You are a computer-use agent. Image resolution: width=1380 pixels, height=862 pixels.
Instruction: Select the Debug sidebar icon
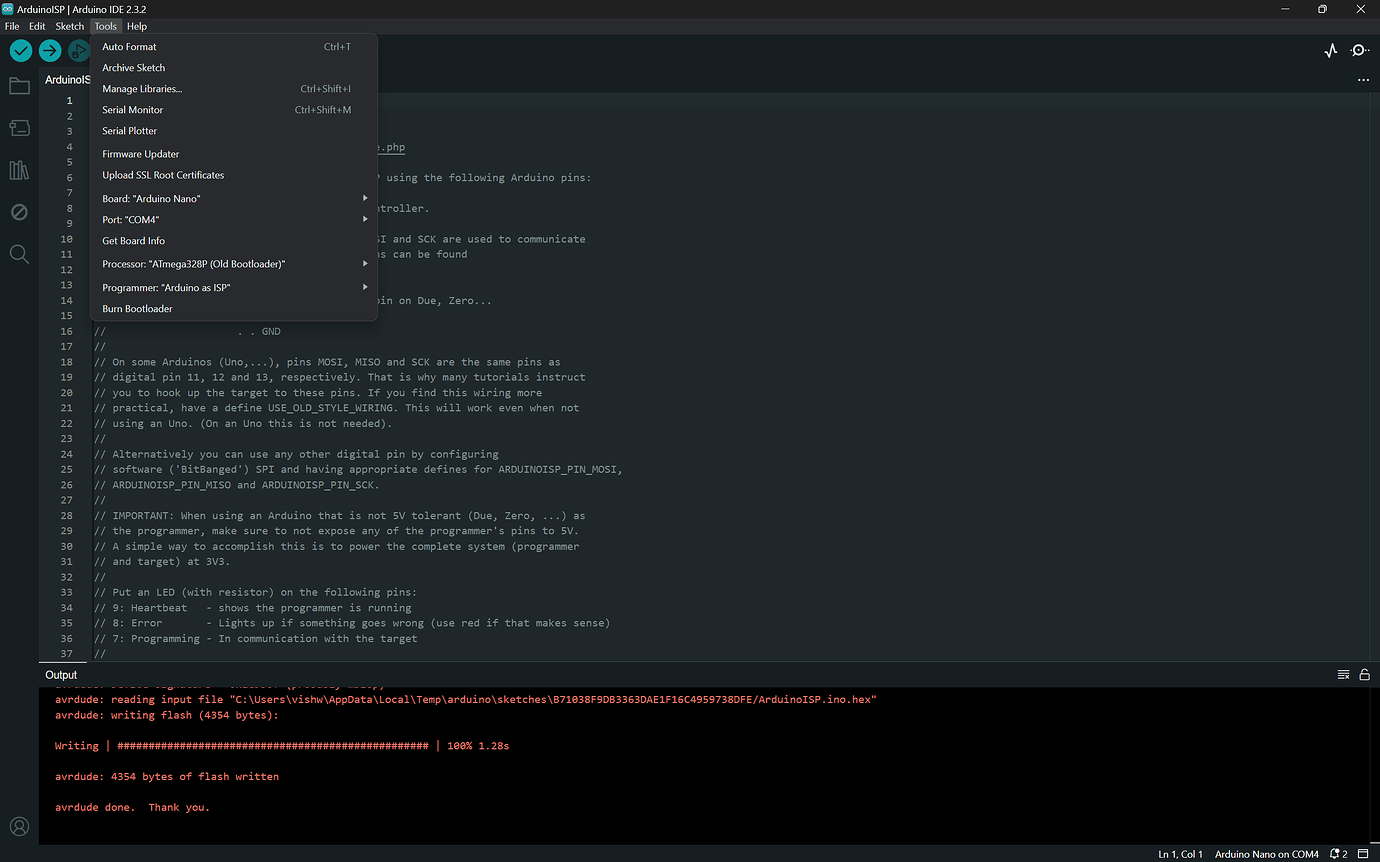pos(19,212)
